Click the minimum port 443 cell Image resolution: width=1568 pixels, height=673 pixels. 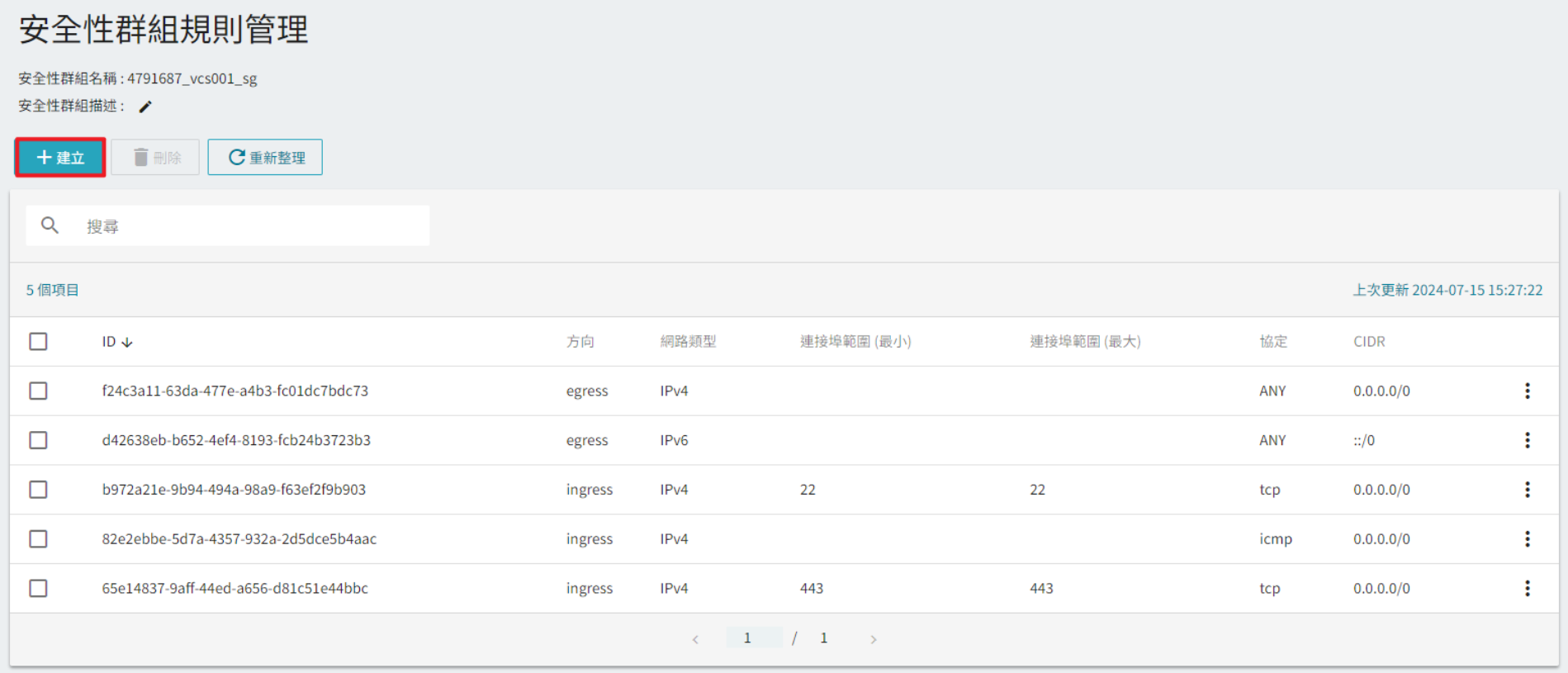click(812, 588)
